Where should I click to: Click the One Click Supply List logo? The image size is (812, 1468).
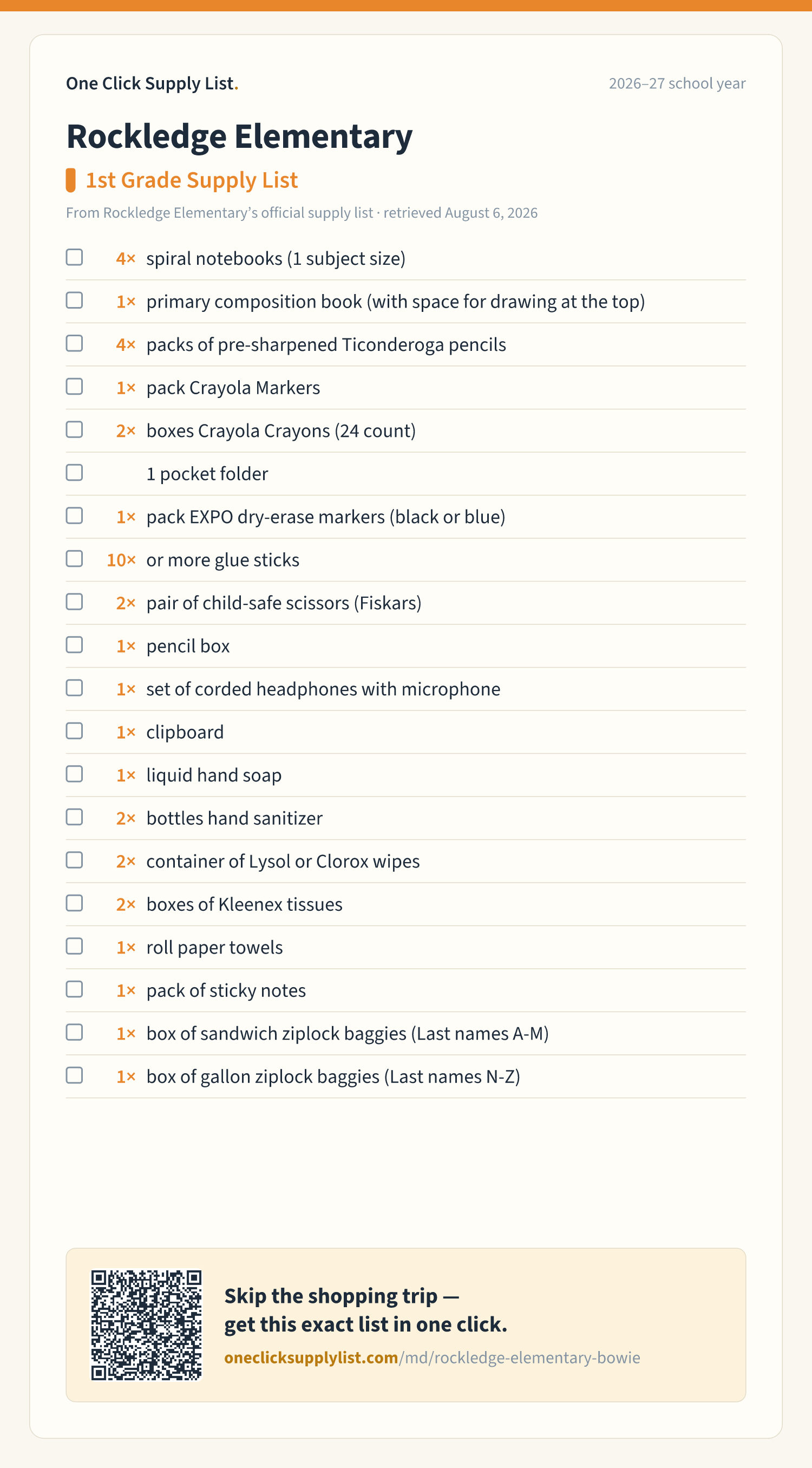(x=152, y=83)
